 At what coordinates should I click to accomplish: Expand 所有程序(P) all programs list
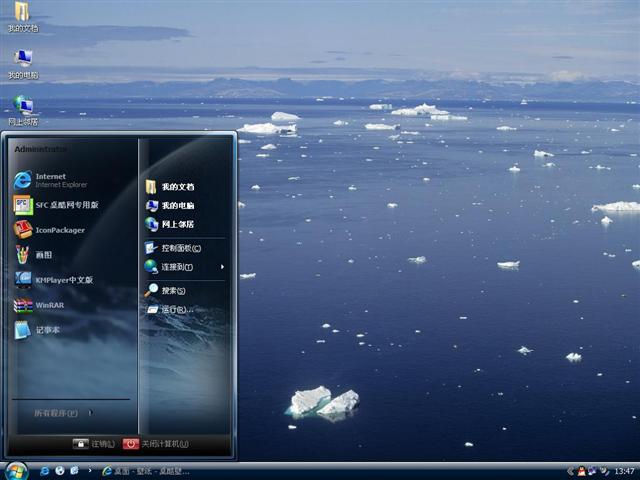(63, 413)
